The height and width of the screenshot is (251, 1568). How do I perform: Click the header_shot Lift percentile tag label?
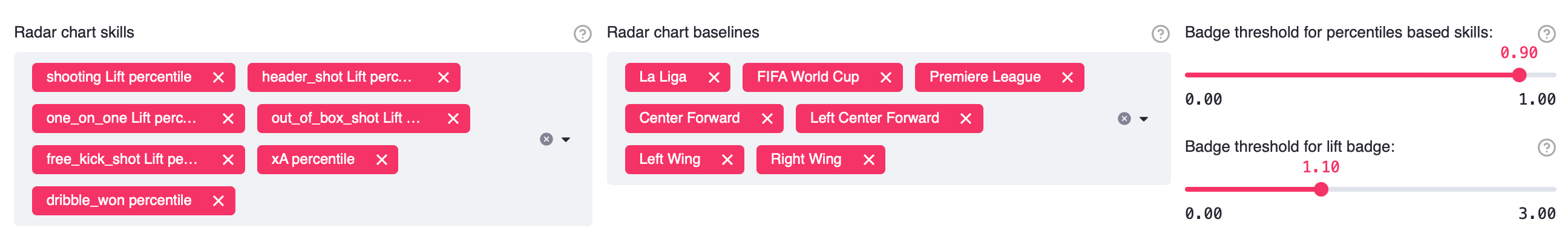(x=336, y=77)
